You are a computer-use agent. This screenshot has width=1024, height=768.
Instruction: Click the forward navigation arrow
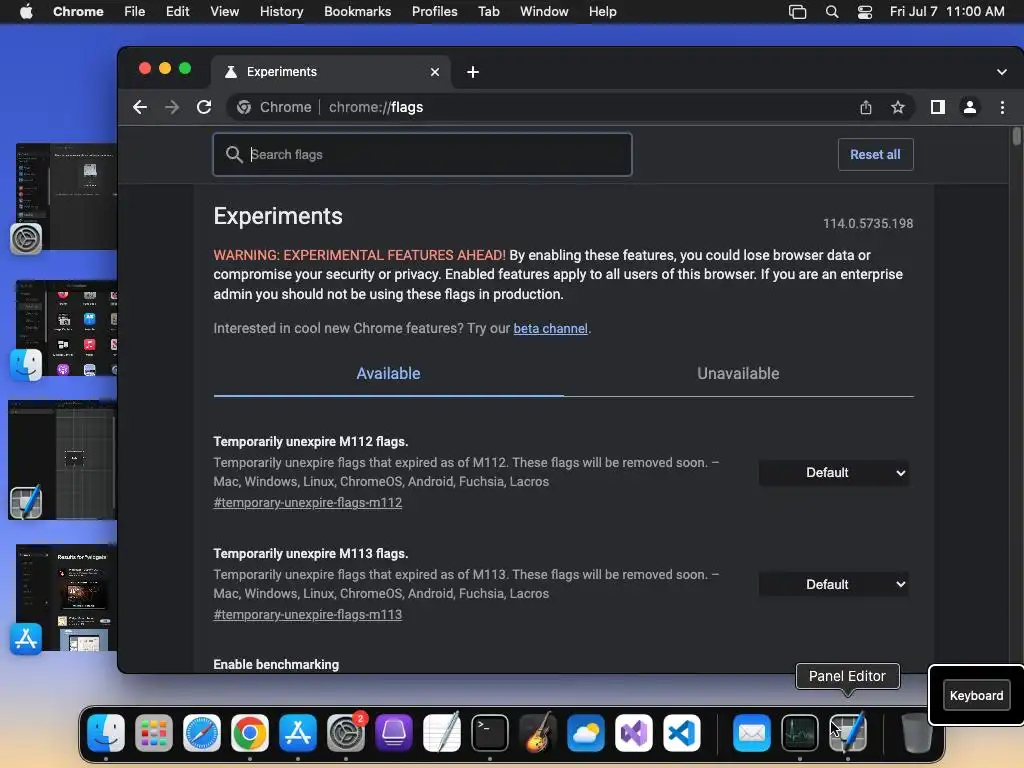[172, 107]
